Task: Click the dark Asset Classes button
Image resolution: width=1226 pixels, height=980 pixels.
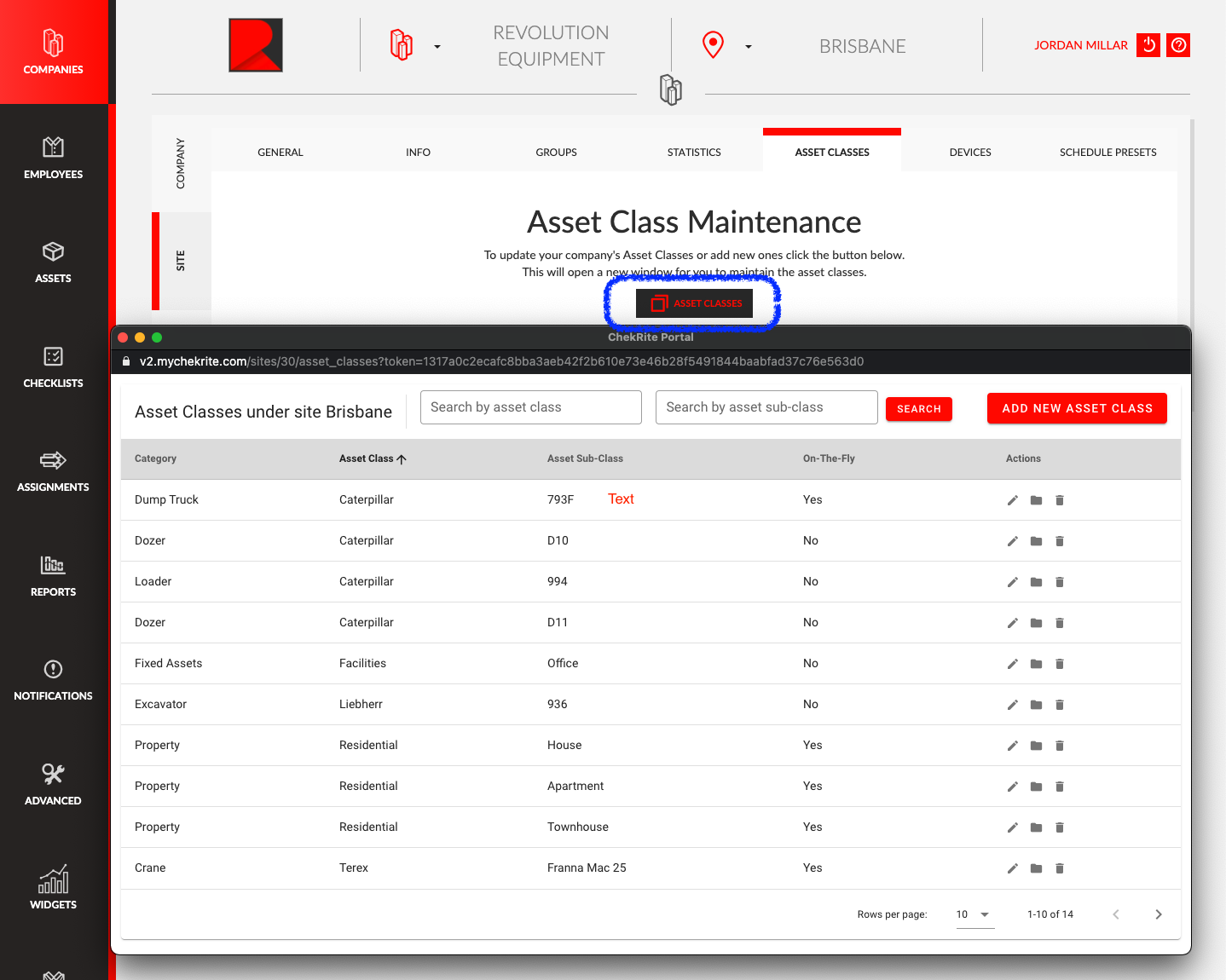Action: tap(694, 303)
